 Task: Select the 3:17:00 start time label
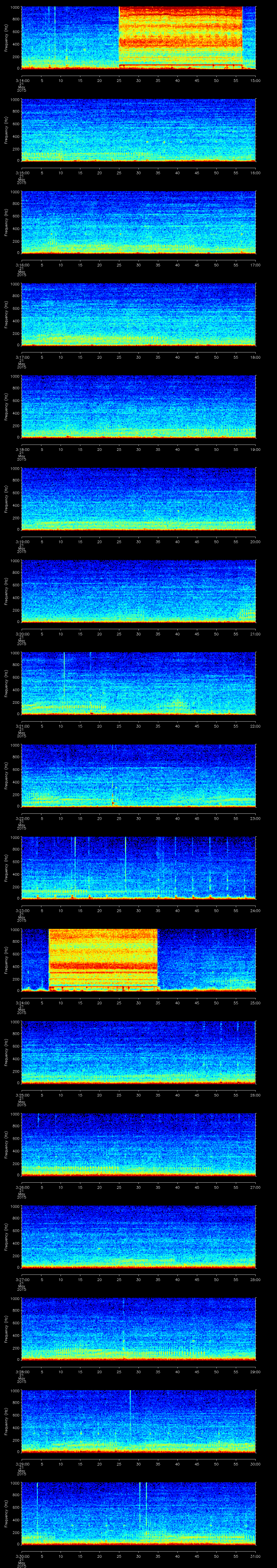coord(22,357)
